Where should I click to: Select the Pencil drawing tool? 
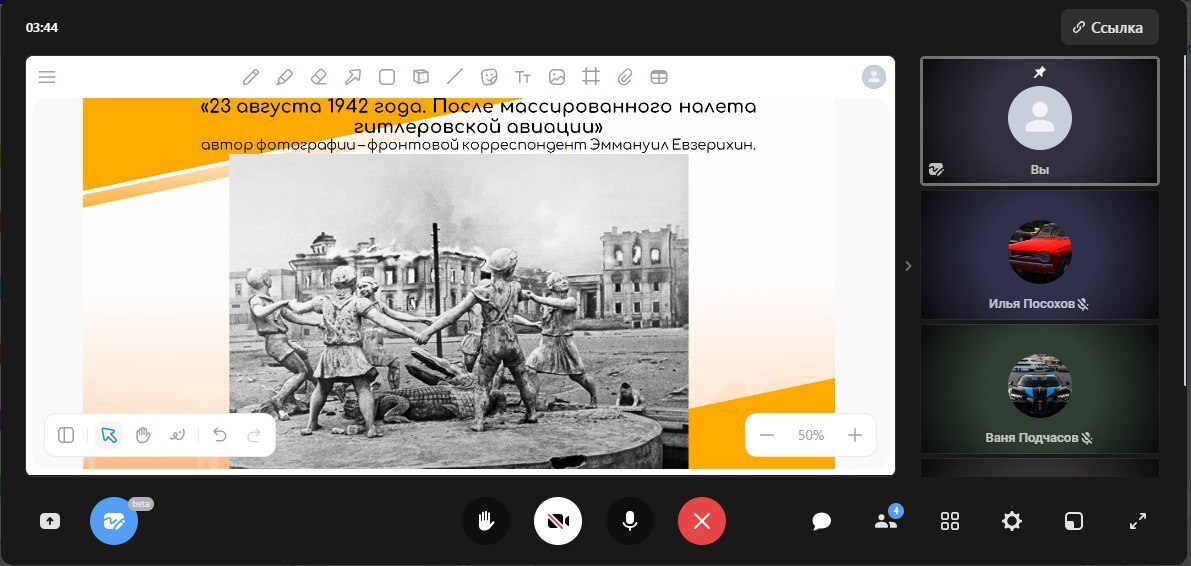251,77
